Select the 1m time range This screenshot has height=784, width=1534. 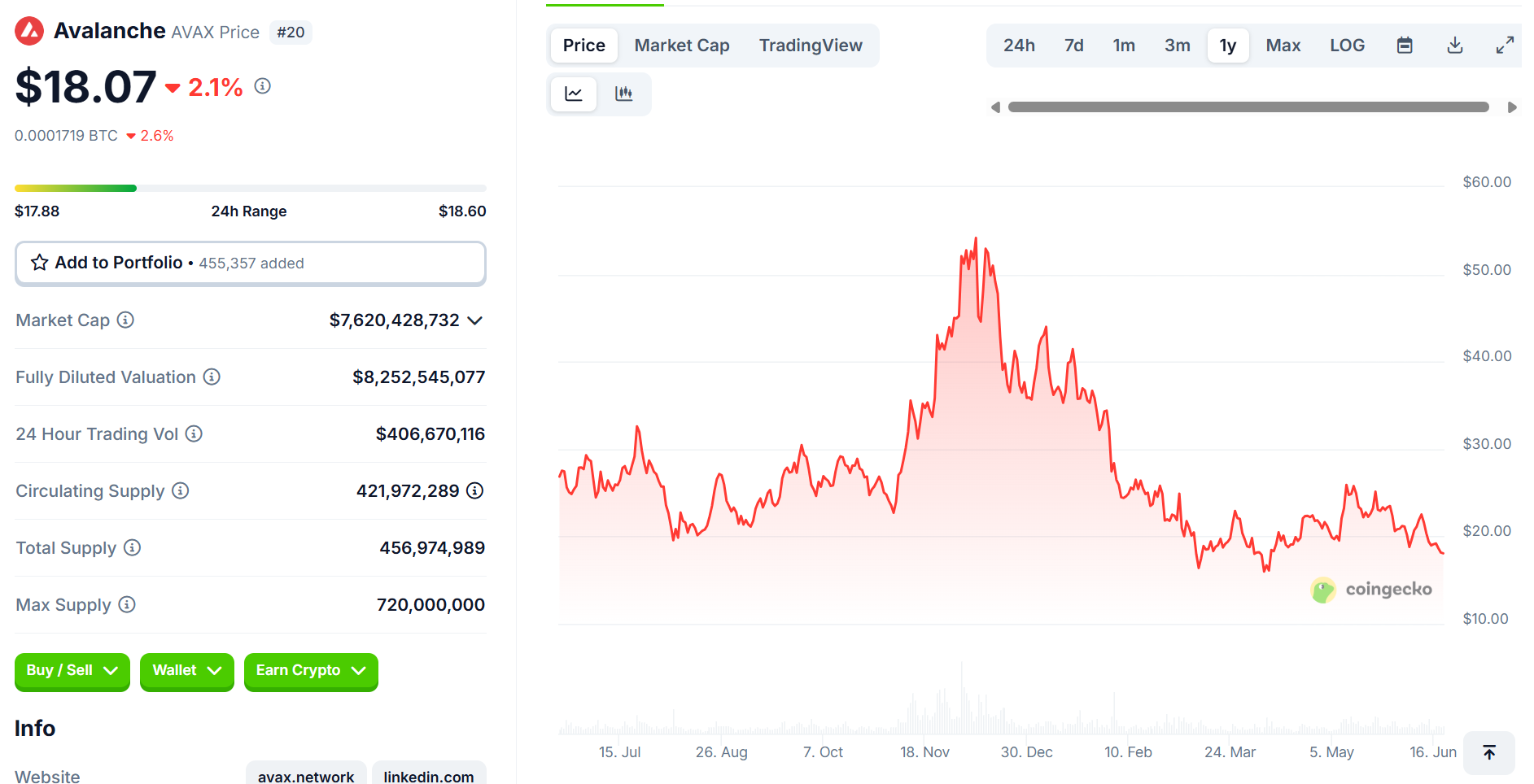tap(1124, 46)
